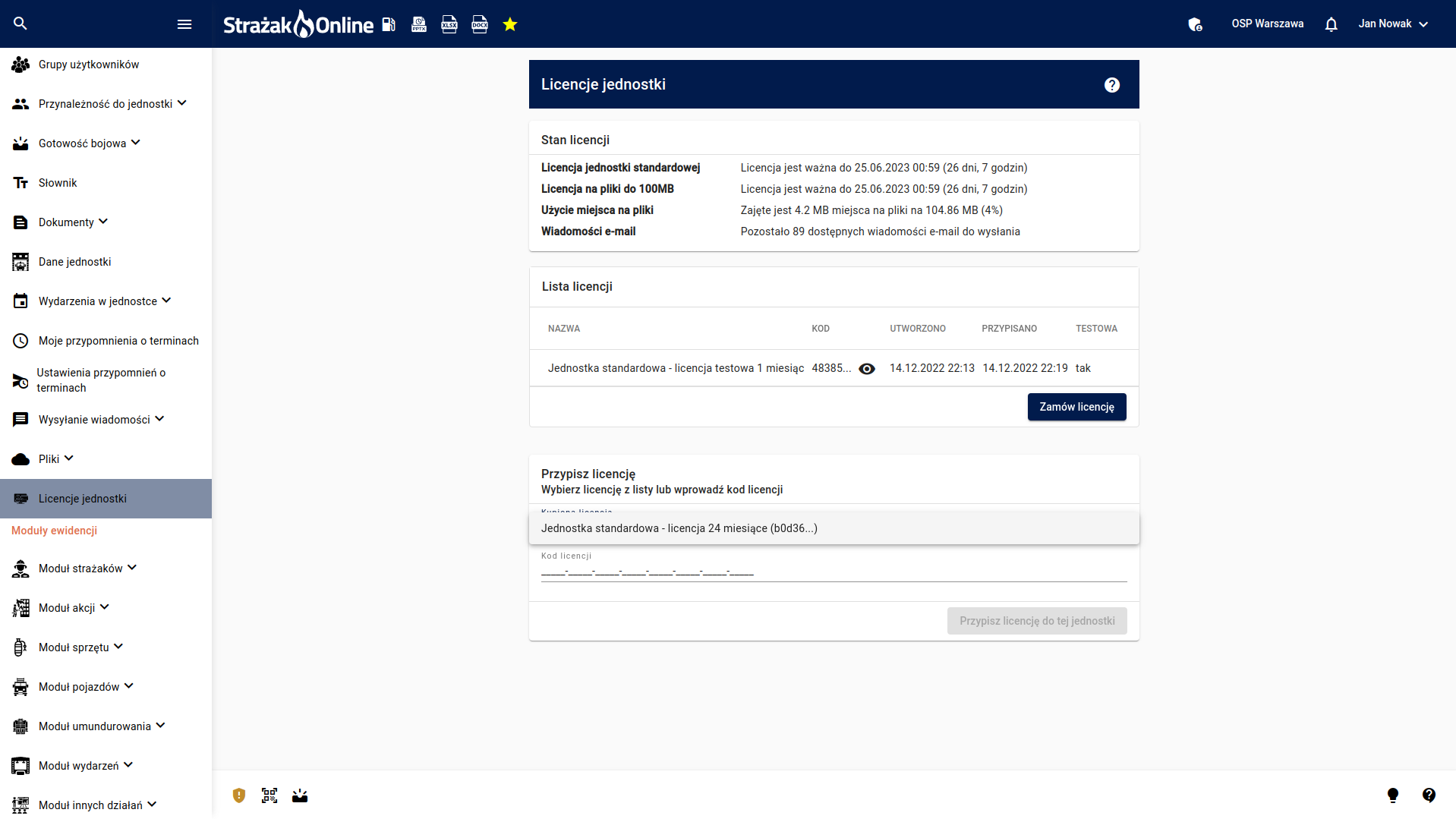Viewport: 1456px width, 819px height.
Task: Open the notifications bell
Action: coord(1331,24)
